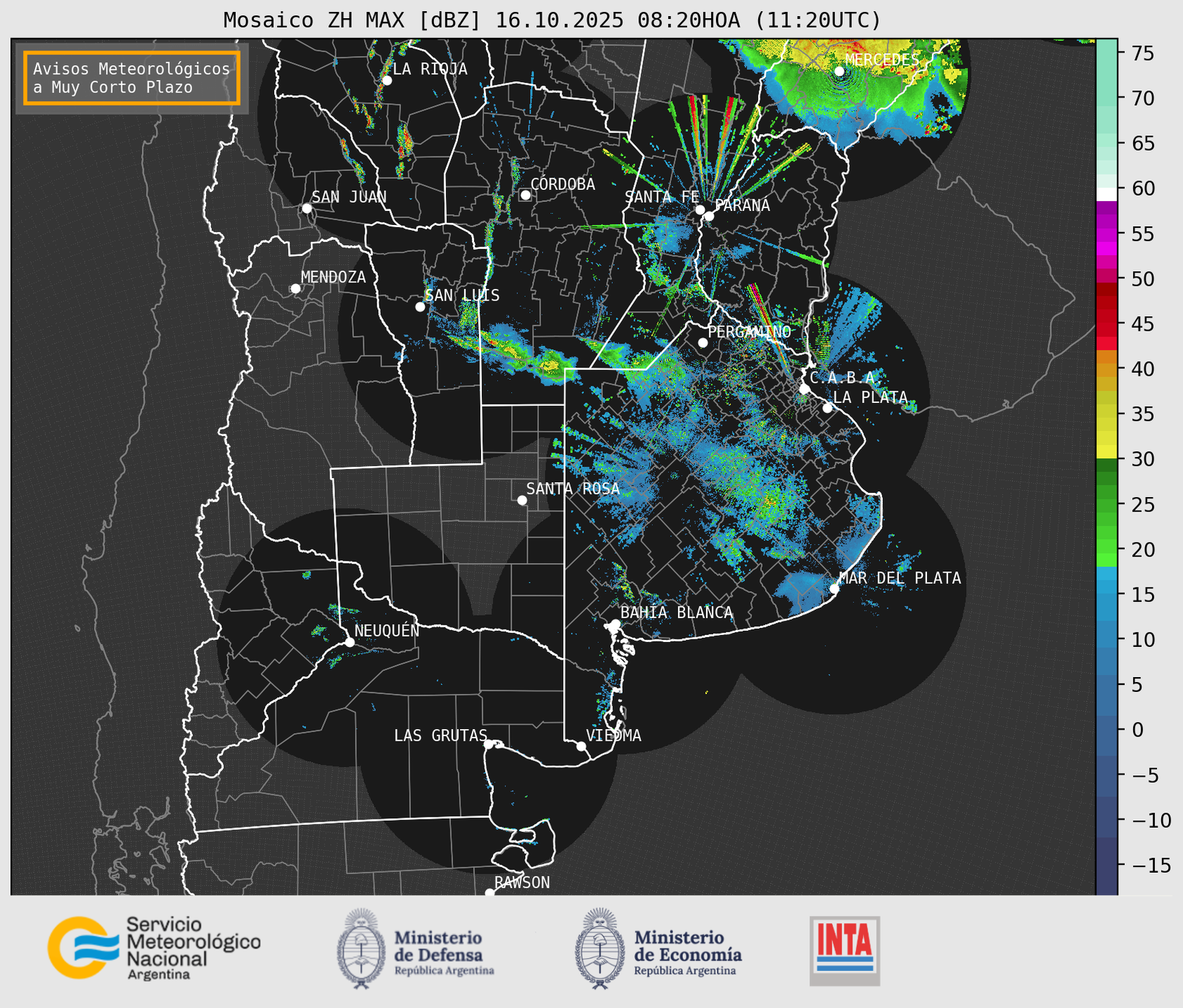The height and width of the screenshot is (1008, 1183).
Task: Click the SANTA ROSA map label
Action: click(x=573, y=489)
